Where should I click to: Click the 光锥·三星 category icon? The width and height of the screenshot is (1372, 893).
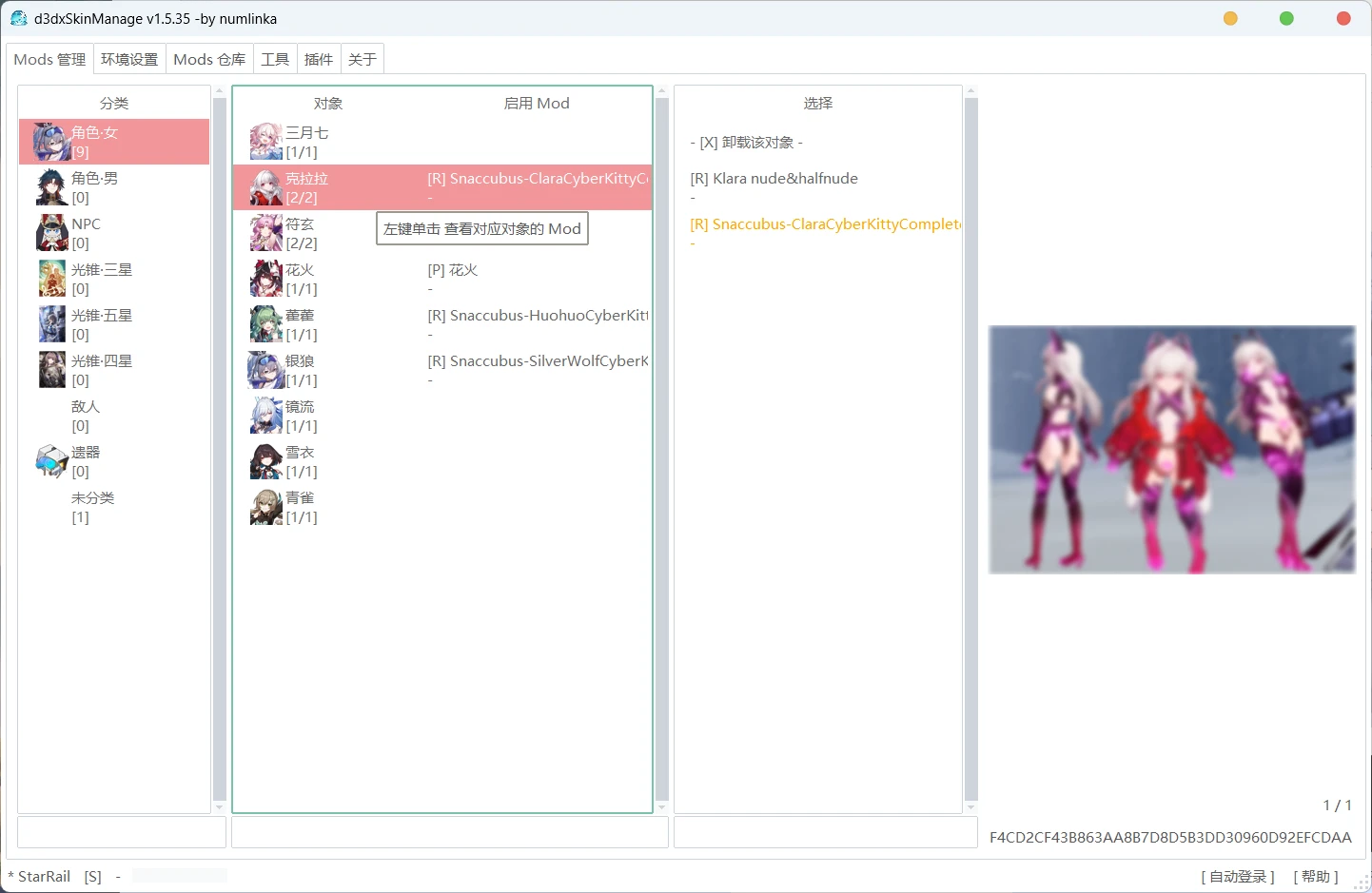click(51, 279)
